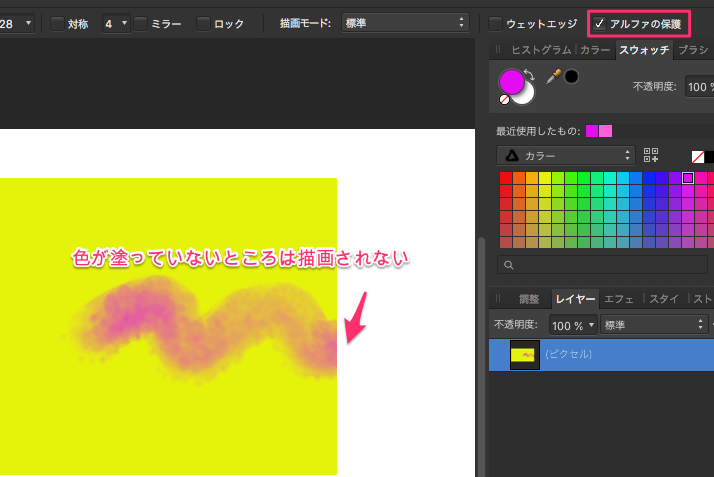Viewport: 714px width, 477px height.
Task: Open the 描画モード blend mode dropdown
Action: pos(404,22)
